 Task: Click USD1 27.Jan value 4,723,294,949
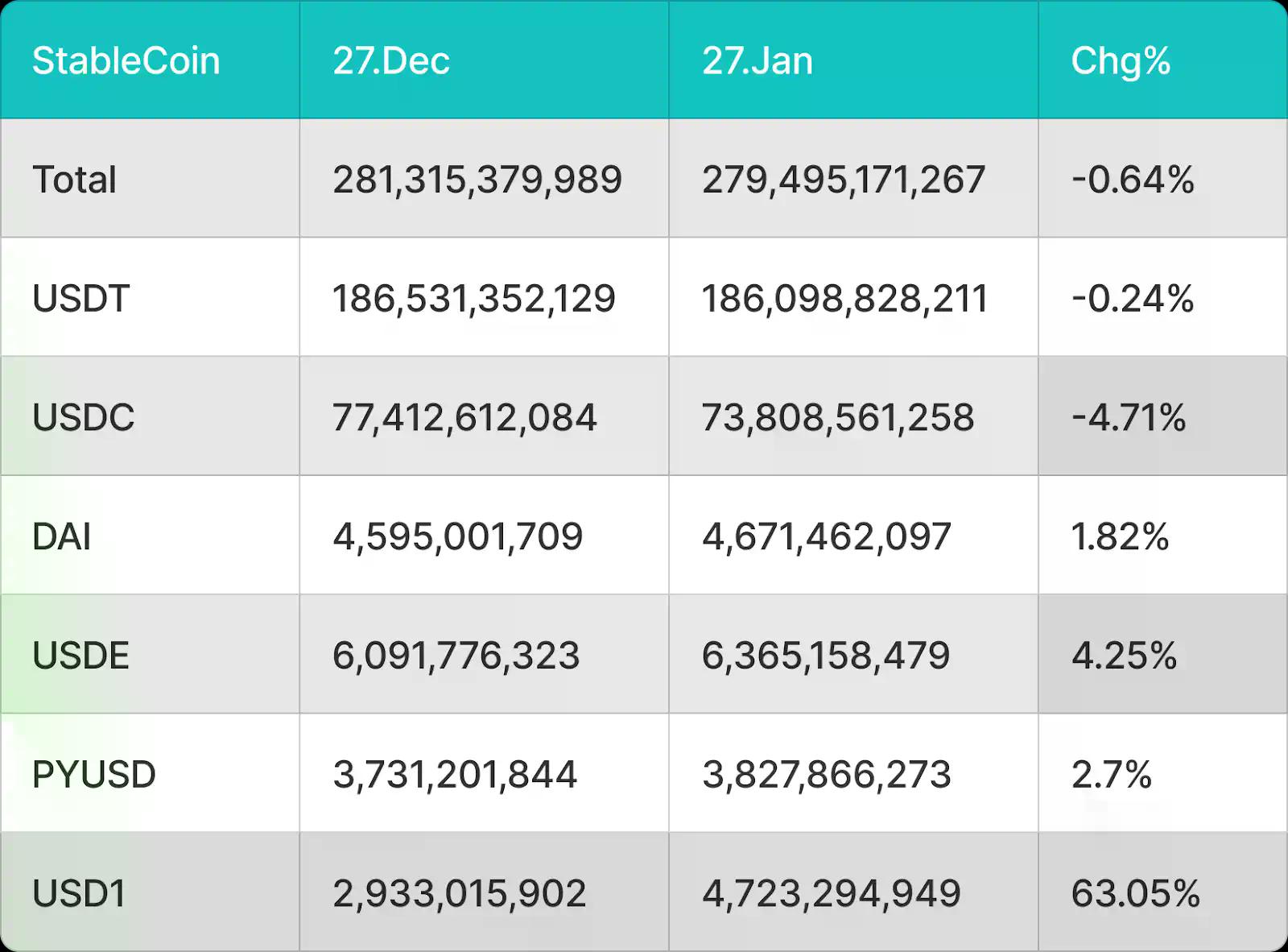pyautogui.click(x=832, y=893)
